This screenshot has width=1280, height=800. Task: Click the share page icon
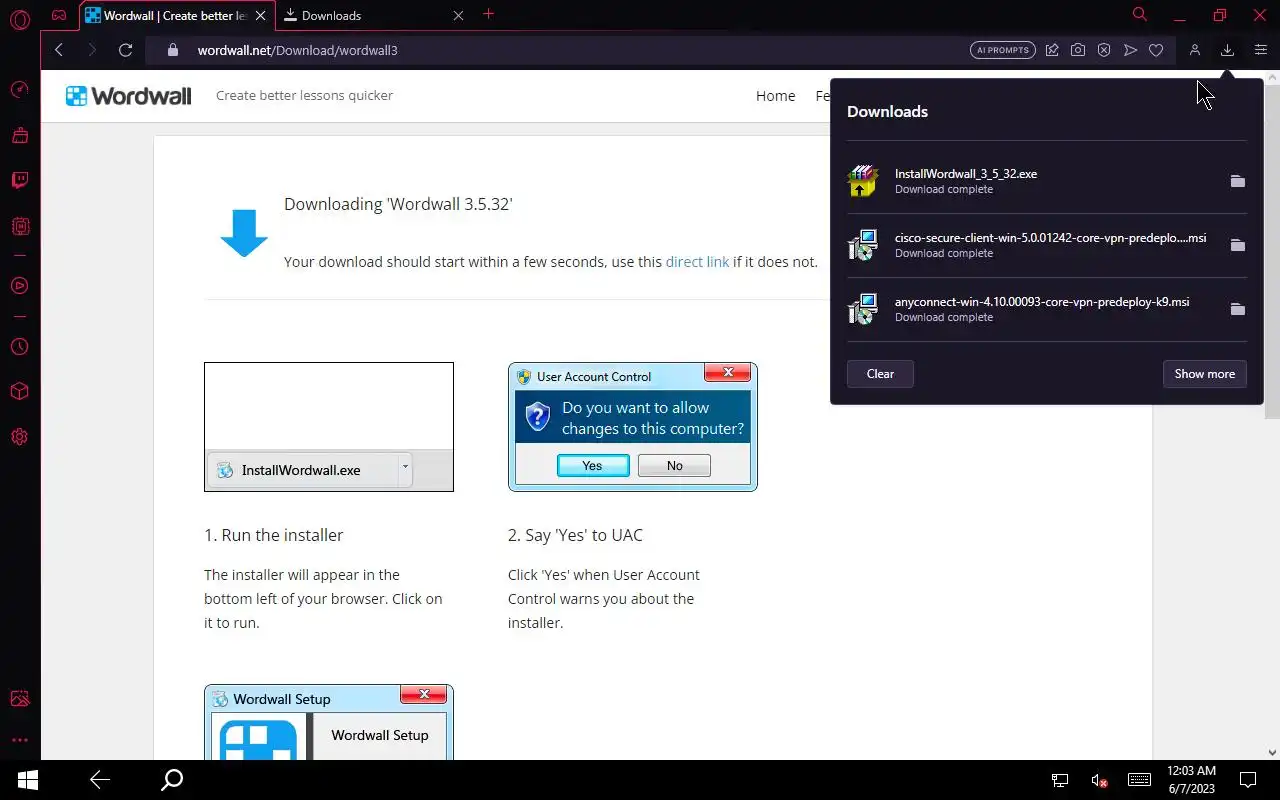1052,50
